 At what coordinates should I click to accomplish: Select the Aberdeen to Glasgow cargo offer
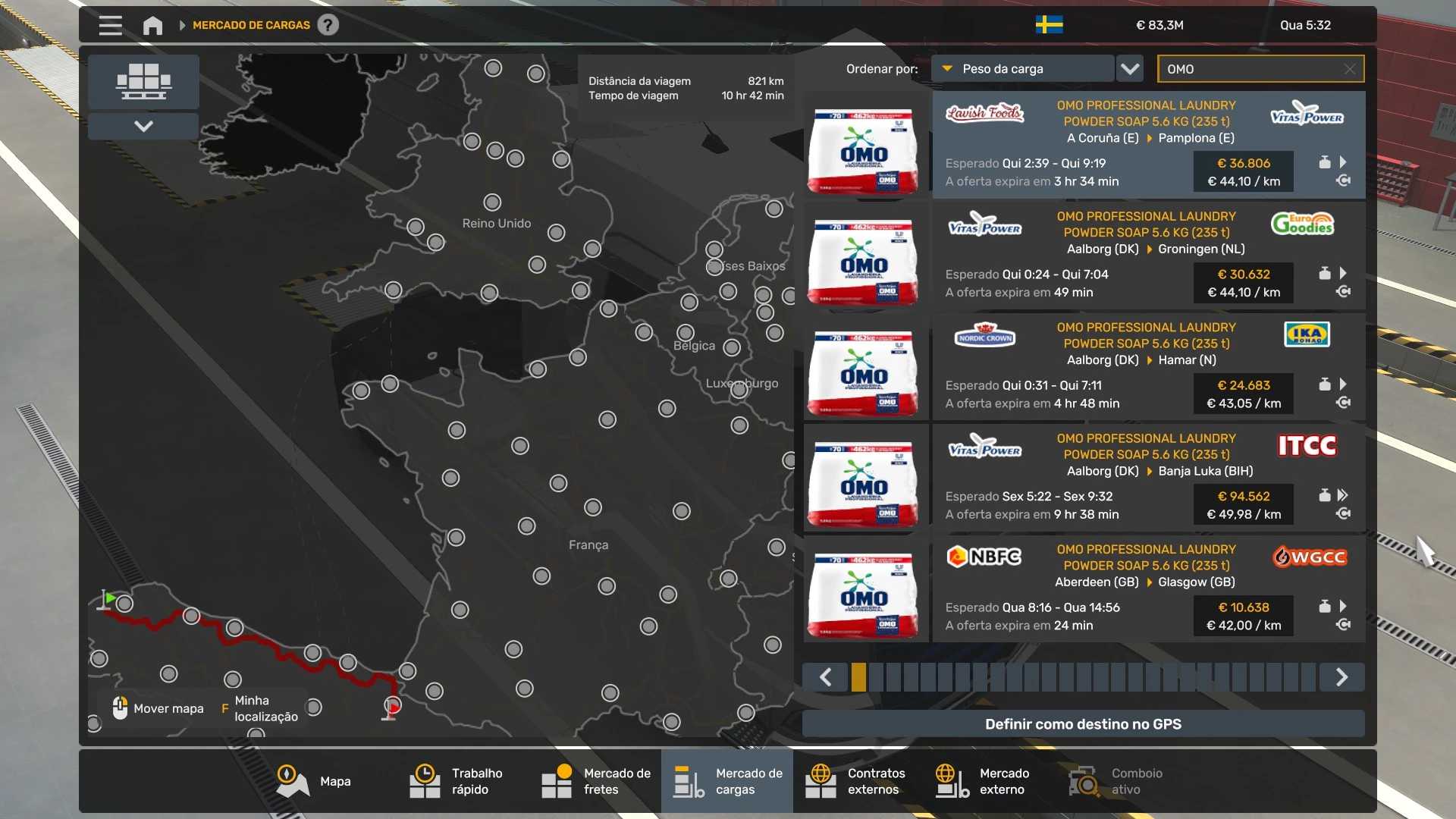click(1149, 588)
